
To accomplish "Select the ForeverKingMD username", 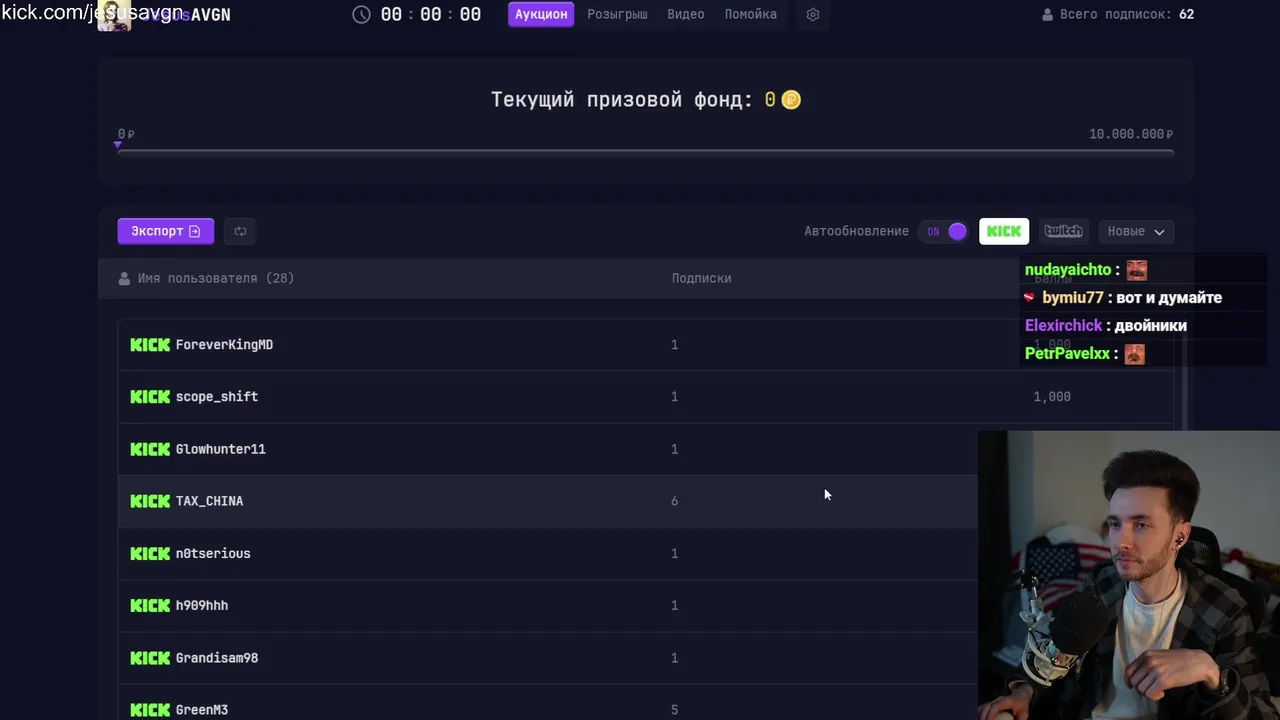I will [224, 344].
